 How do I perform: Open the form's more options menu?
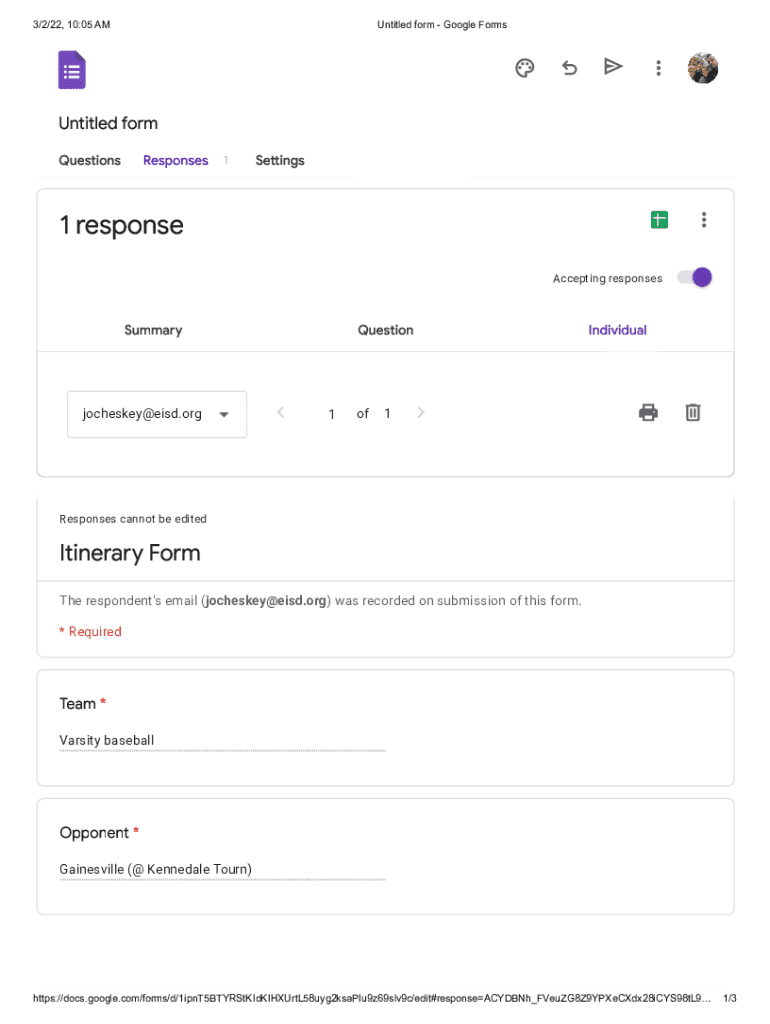[658, 68]
